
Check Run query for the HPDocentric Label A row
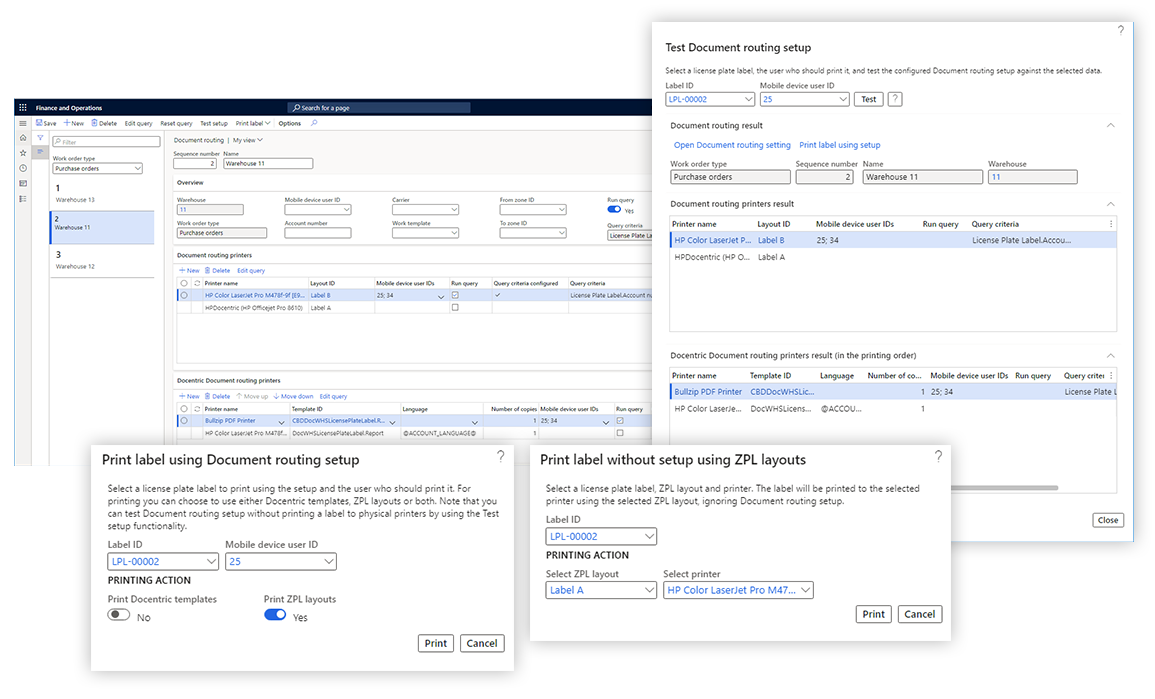pos(455,308)
